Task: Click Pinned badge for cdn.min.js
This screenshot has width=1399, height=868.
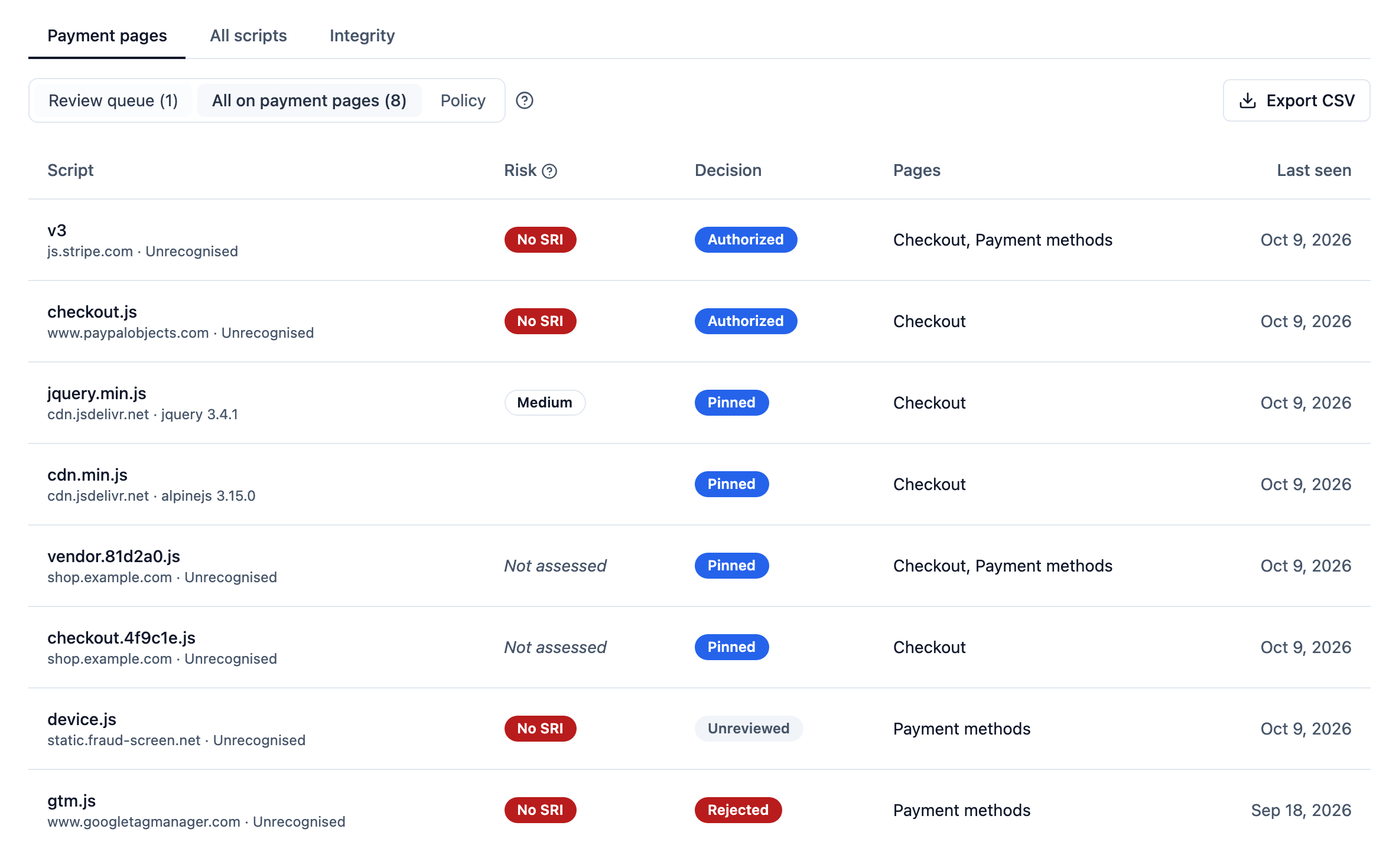Action: pos(731,484)
